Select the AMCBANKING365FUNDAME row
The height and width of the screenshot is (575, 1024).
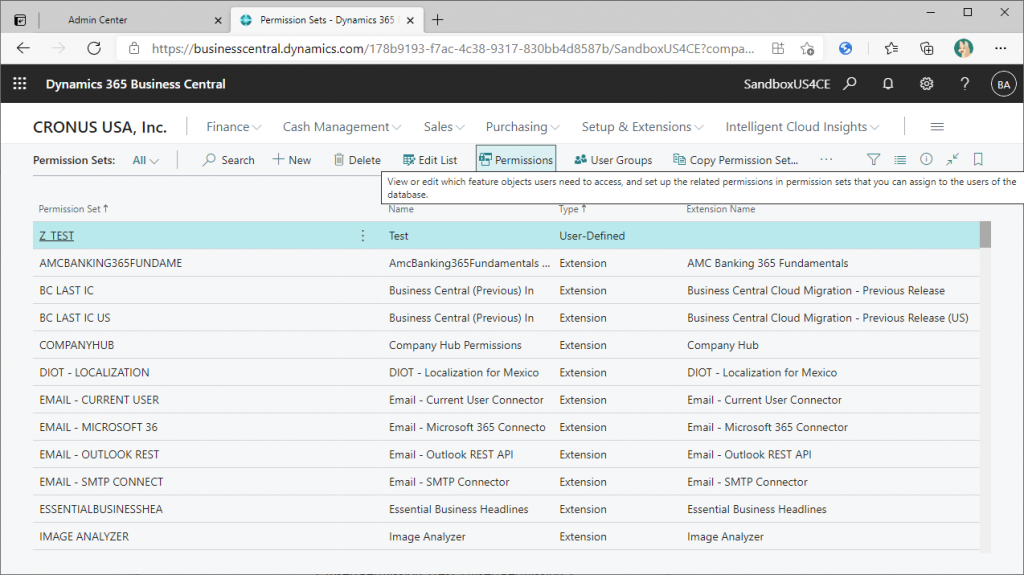(506, 263)
